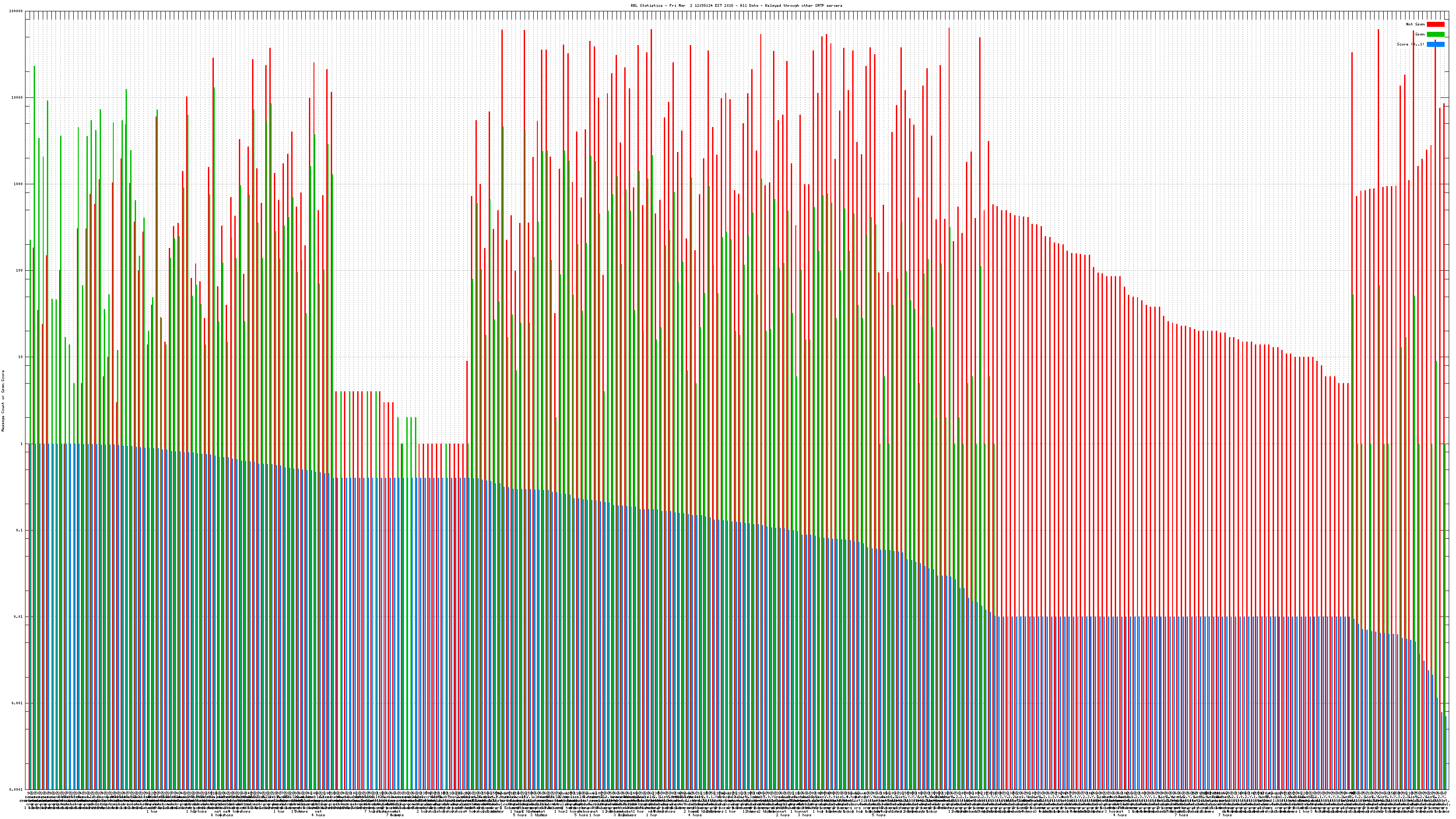
Task: Click the blue Score legend swatch
Action: click(1435, 45)
